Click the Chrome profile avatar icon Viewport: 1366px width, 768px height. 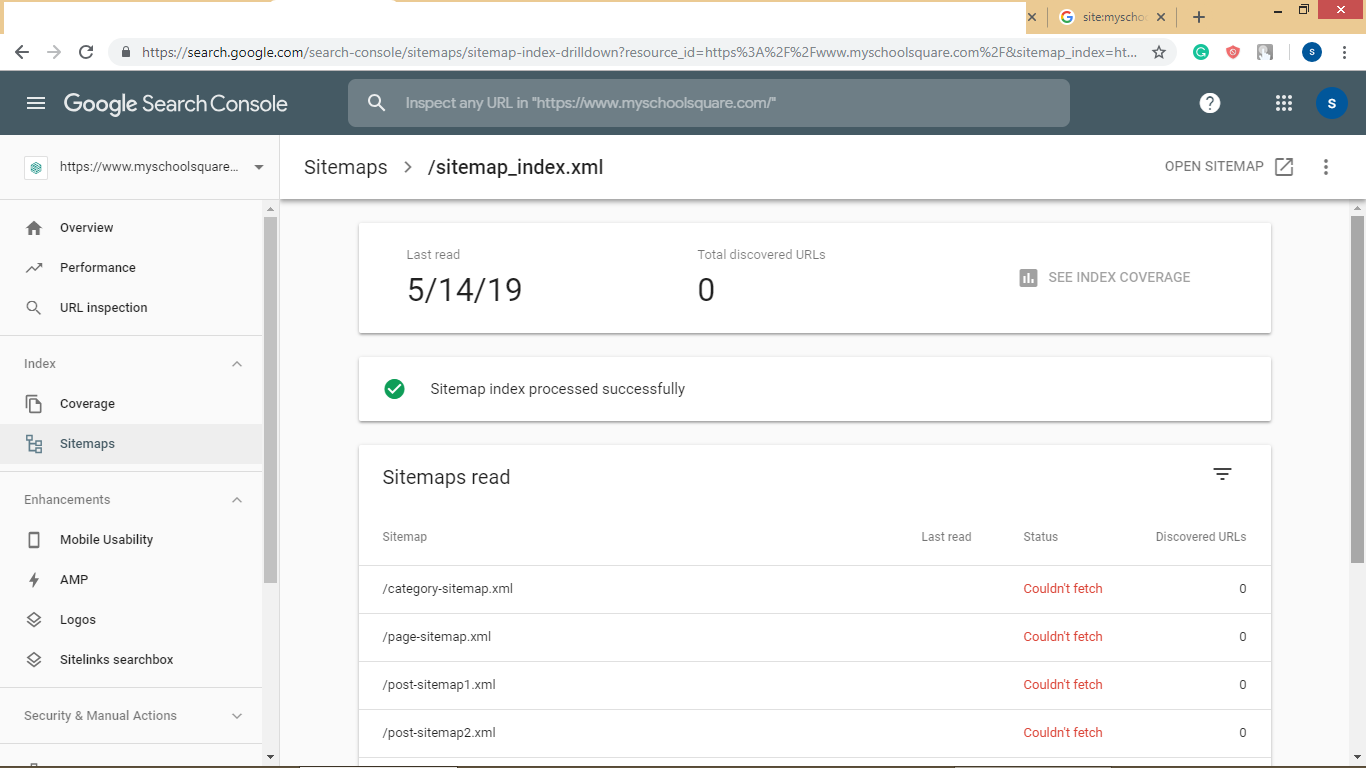(x=1312, y=52)
